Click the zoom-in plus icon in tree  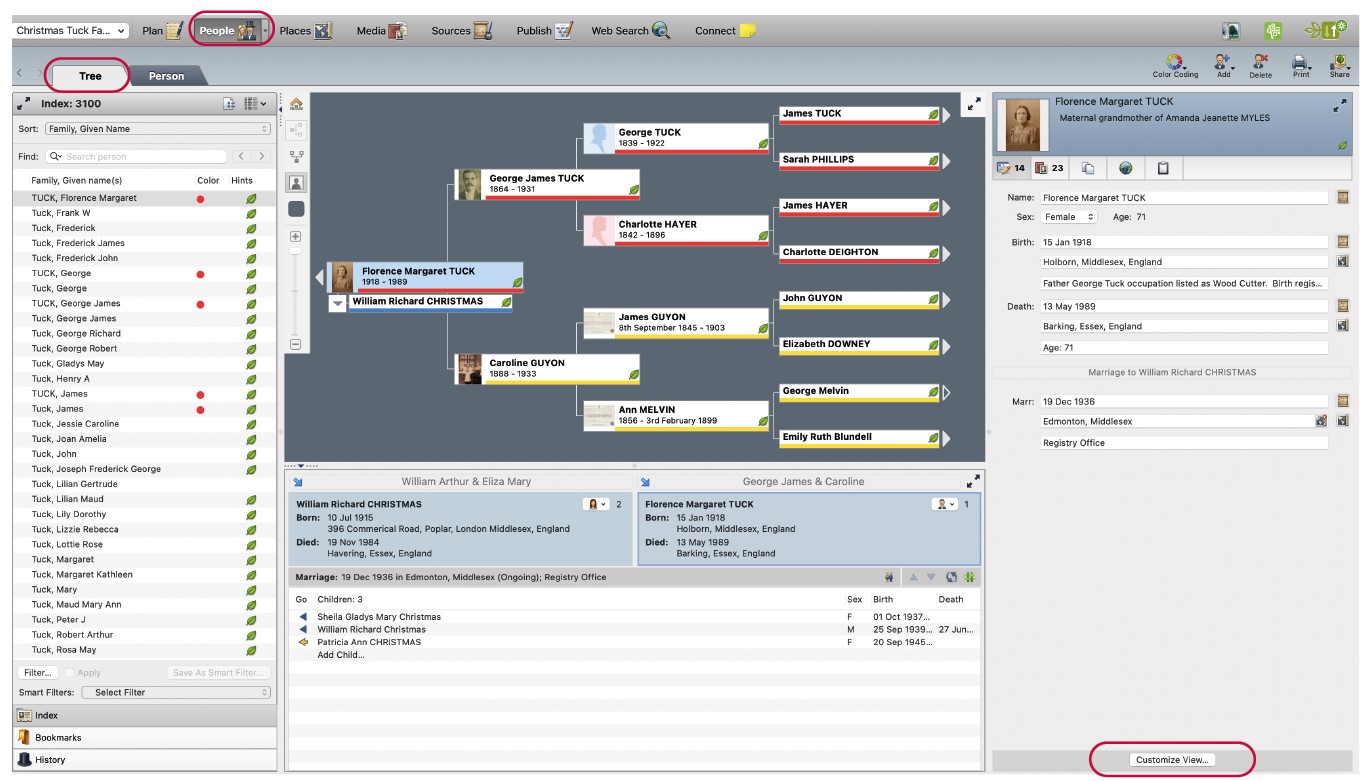pos(296,237)
